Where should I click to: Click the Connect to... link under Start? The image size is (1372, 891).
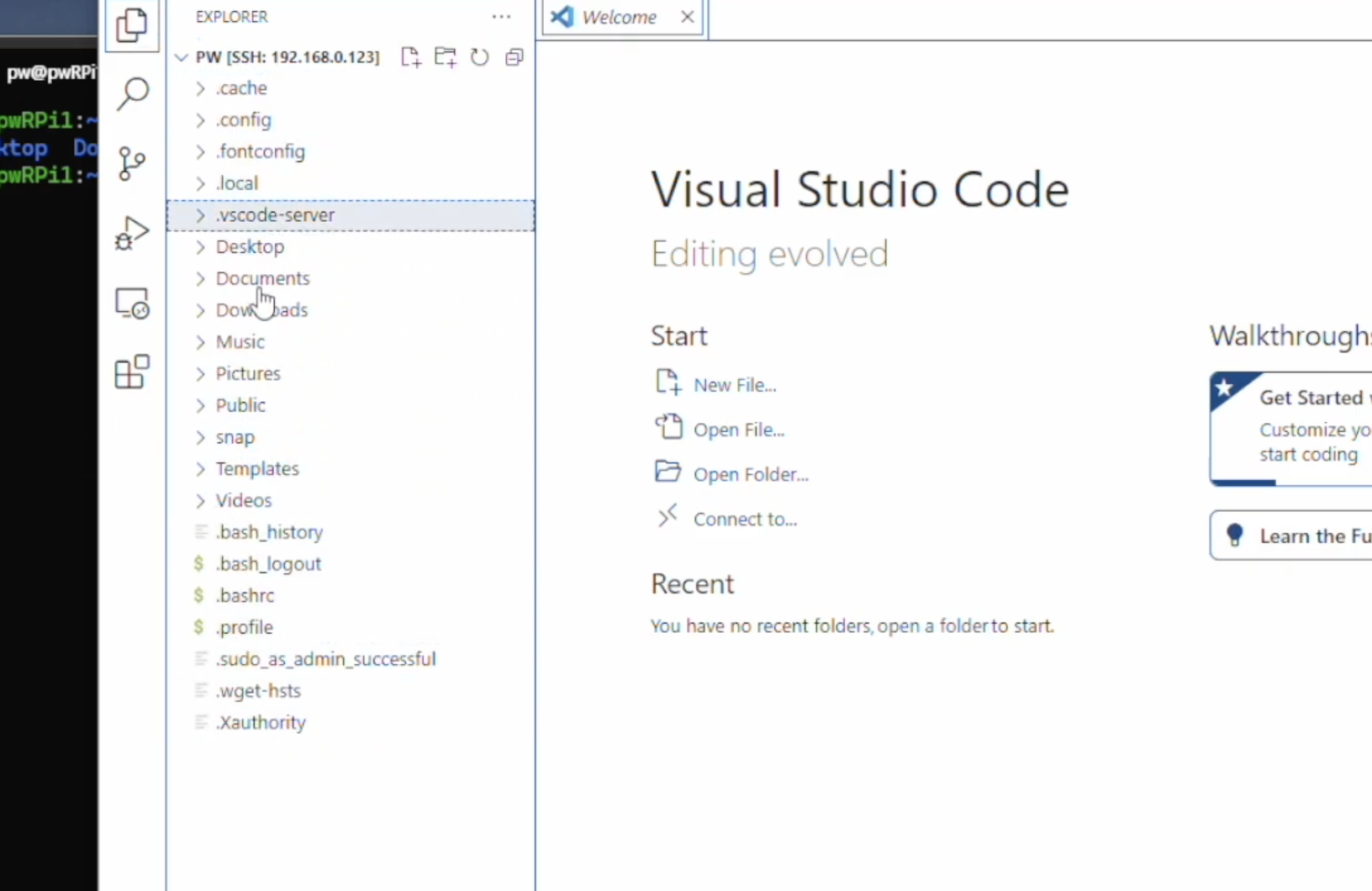click(x=745, y=519)
